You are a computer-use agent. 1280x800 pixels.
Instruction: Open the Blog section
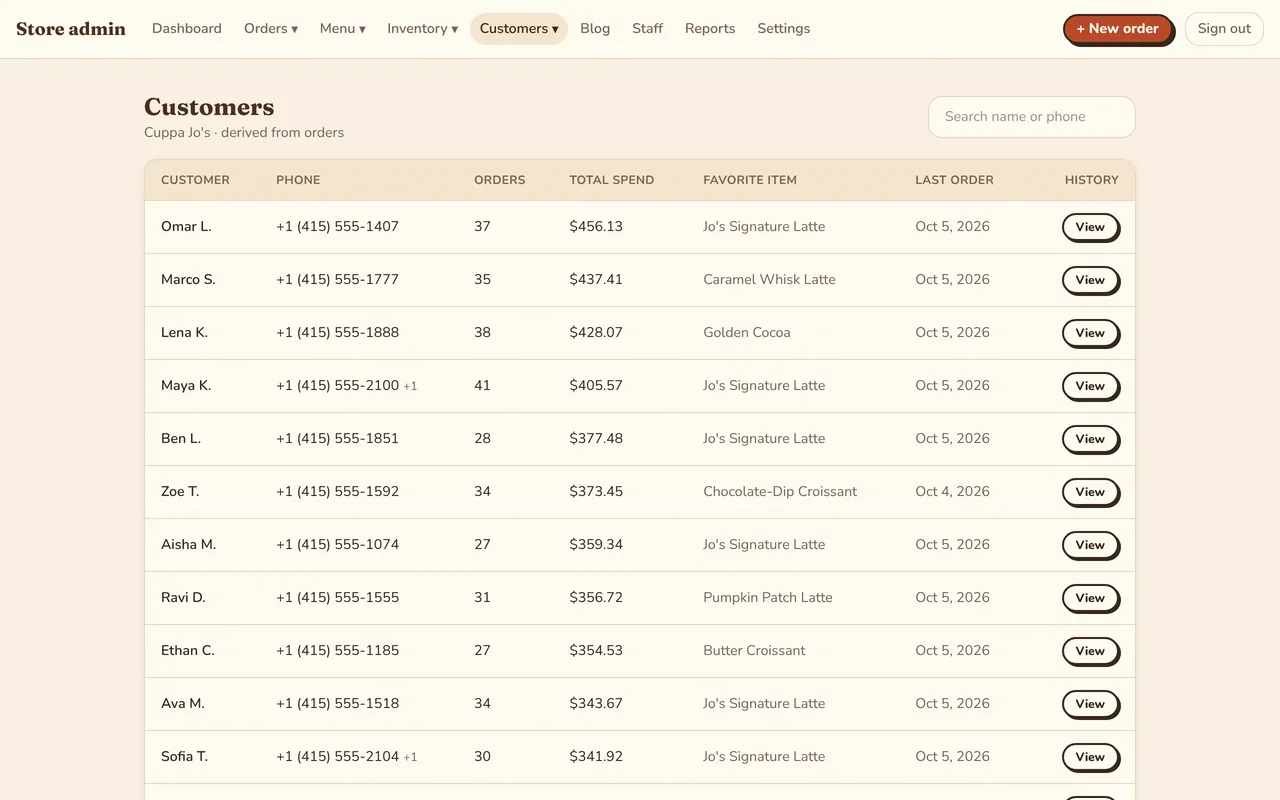click(x=595, y=29)
